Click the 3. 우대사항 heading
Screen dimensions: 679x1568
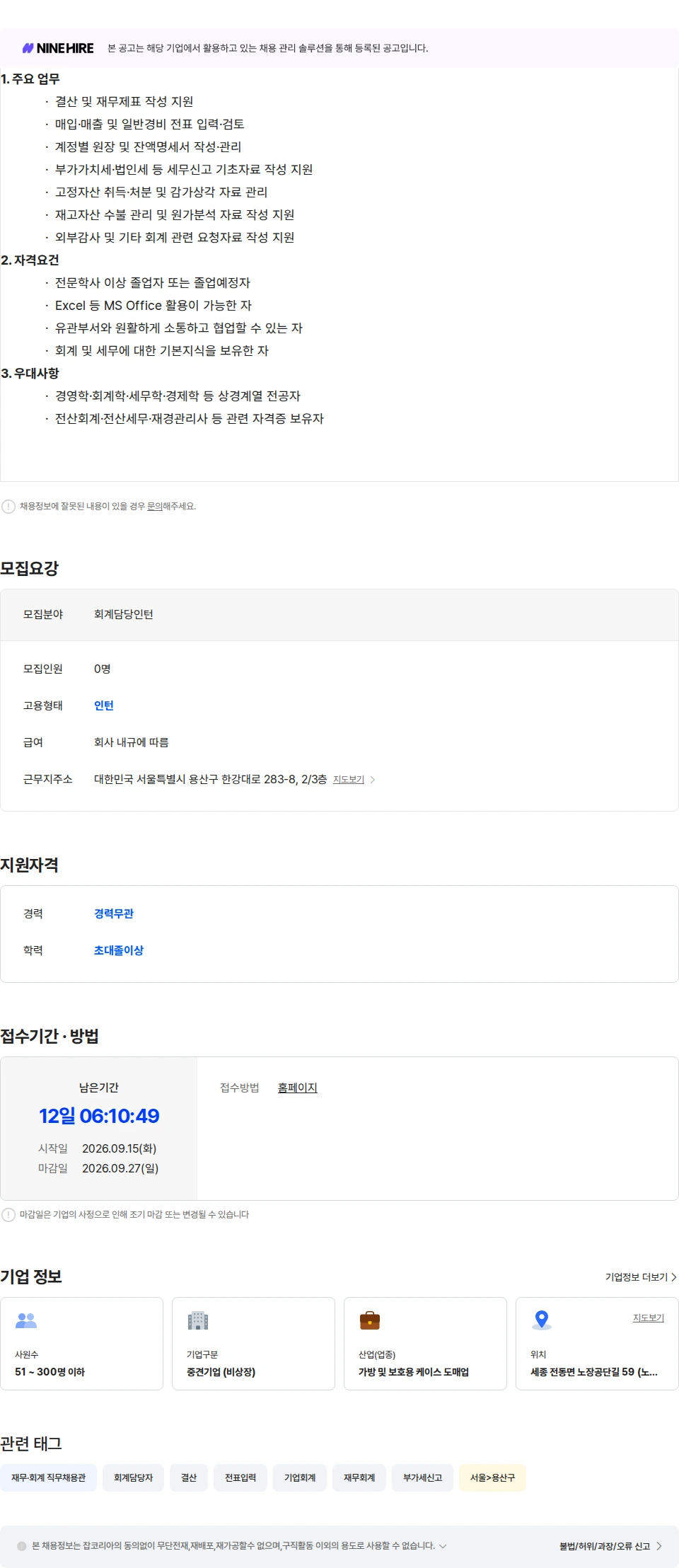tap(30, 373)
